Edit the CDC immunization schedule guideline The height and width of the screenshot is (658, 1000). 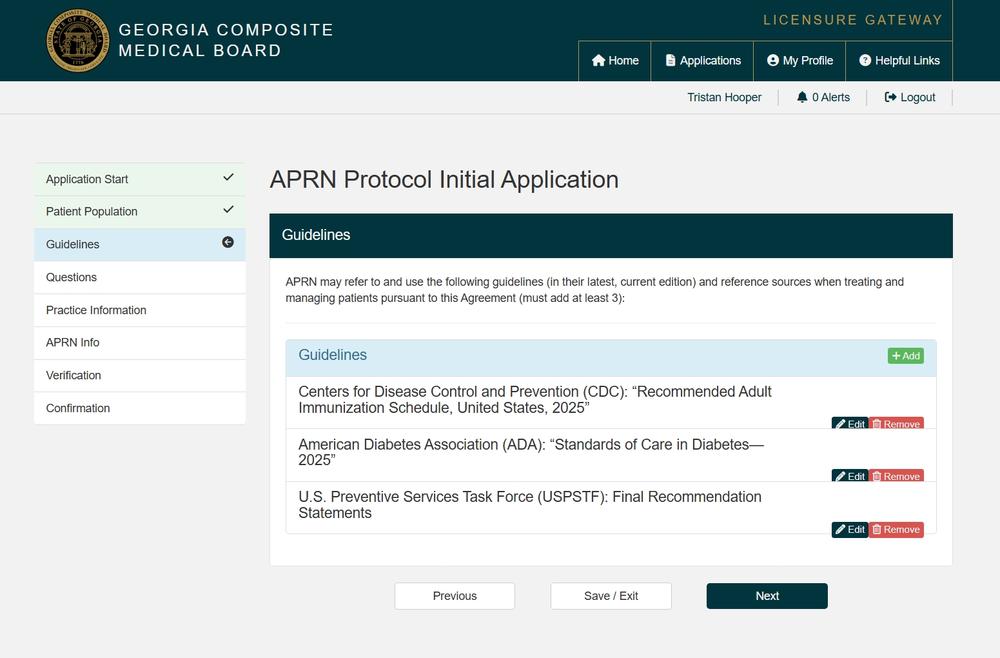pos(850,424)
